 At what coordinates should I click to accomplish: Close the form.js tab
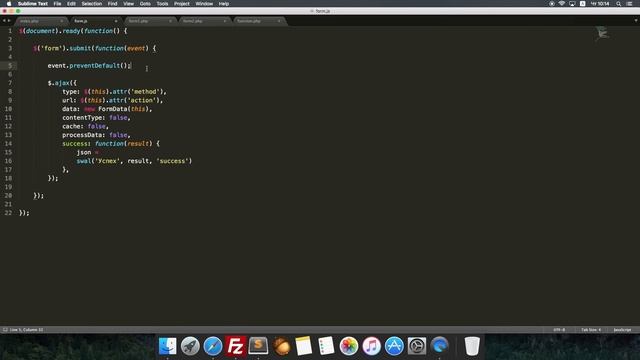[x=116, y=21]
